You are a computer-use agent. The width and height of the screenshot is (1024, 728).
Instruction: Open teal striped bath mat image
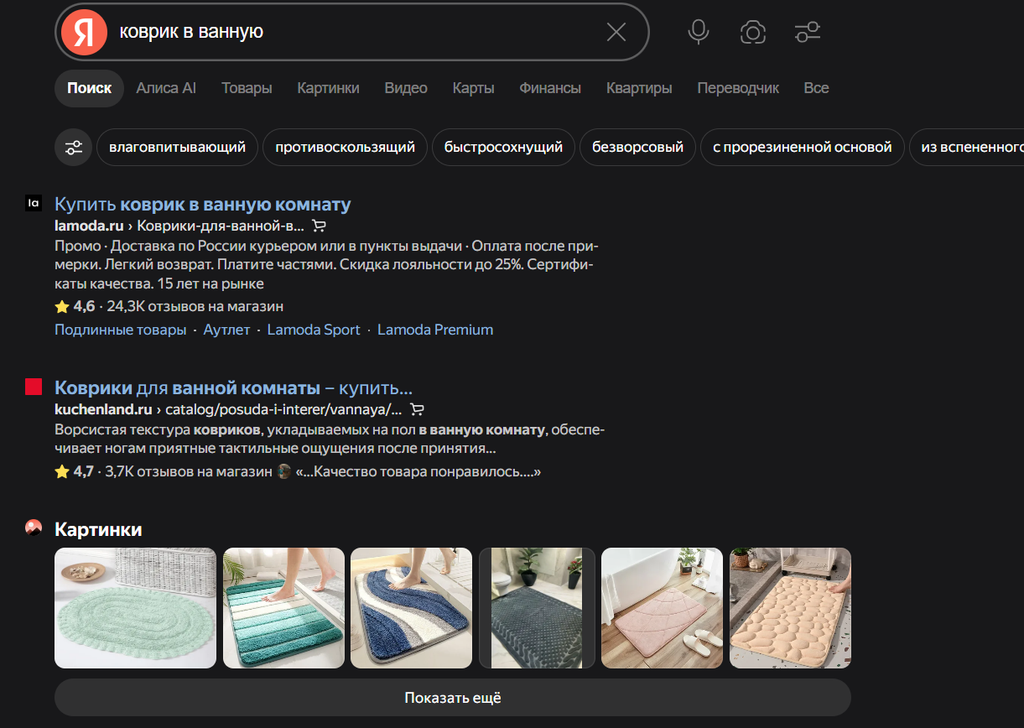click(283, 608)
